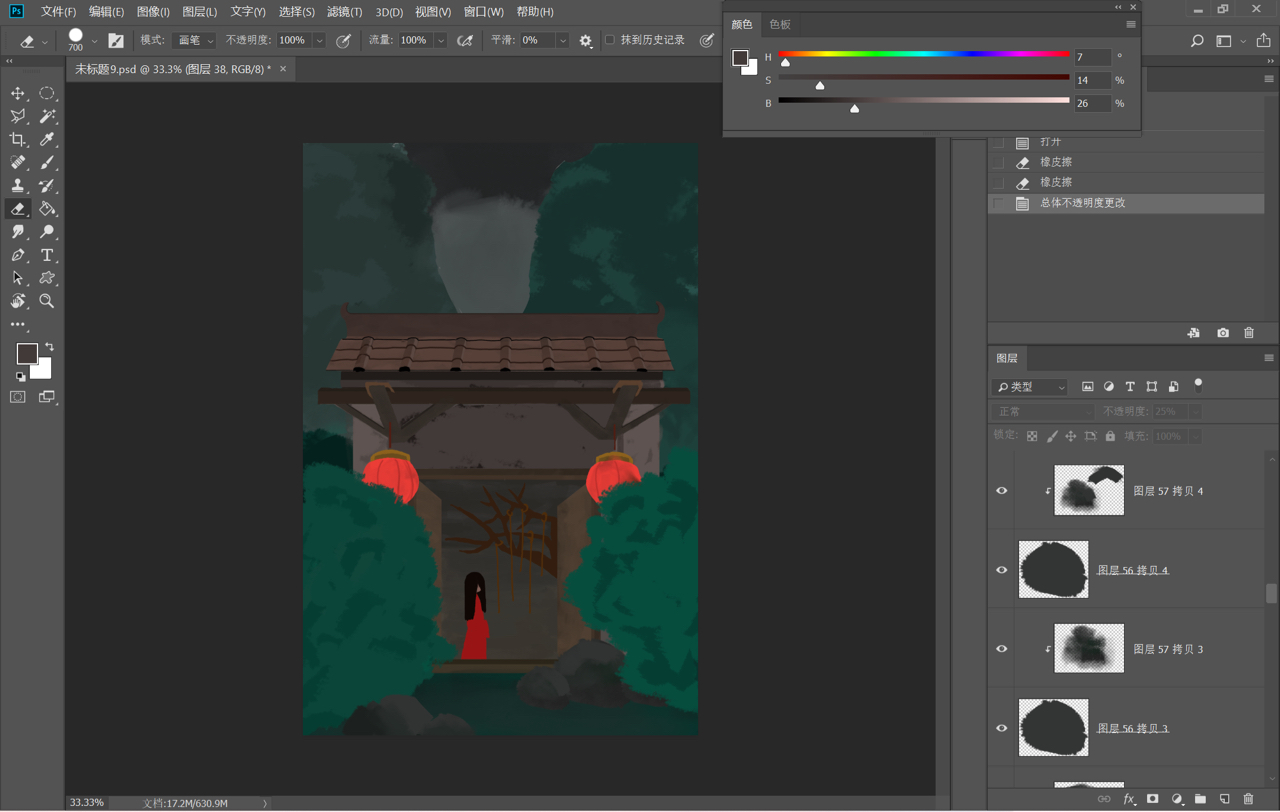Switch to the 色板 tab
The height and width of the screenshot is (812, 1280).
pos(780,25)
